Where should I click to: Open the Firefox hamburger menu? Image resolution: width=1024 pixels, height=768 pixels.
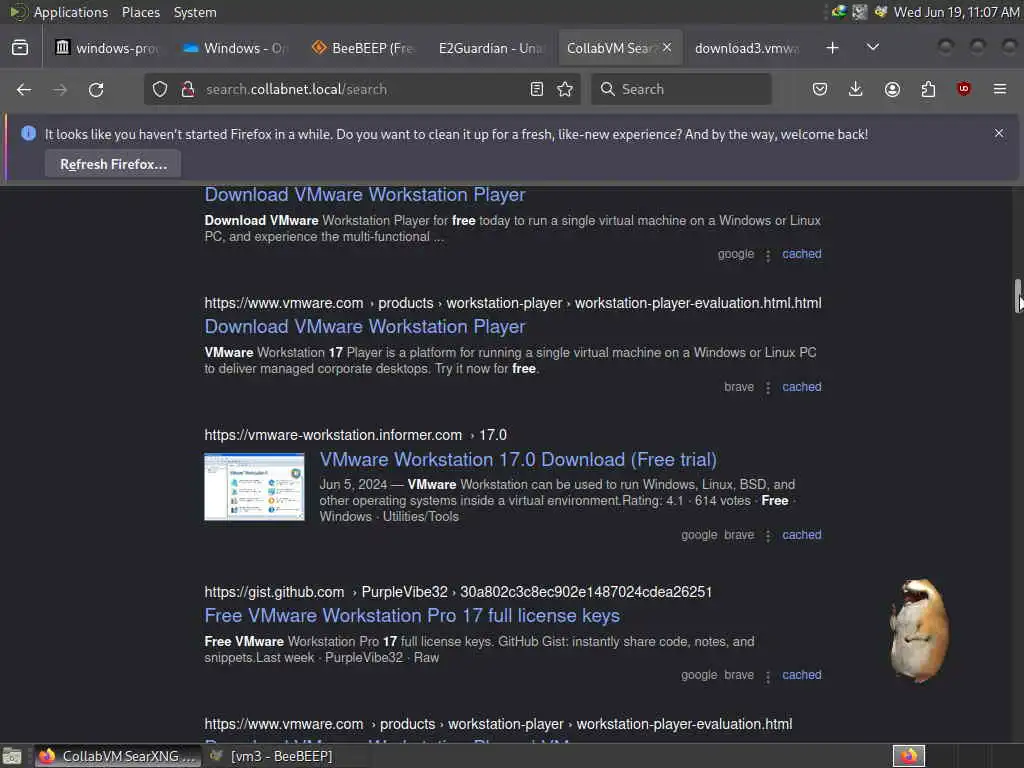[1000, 89]
